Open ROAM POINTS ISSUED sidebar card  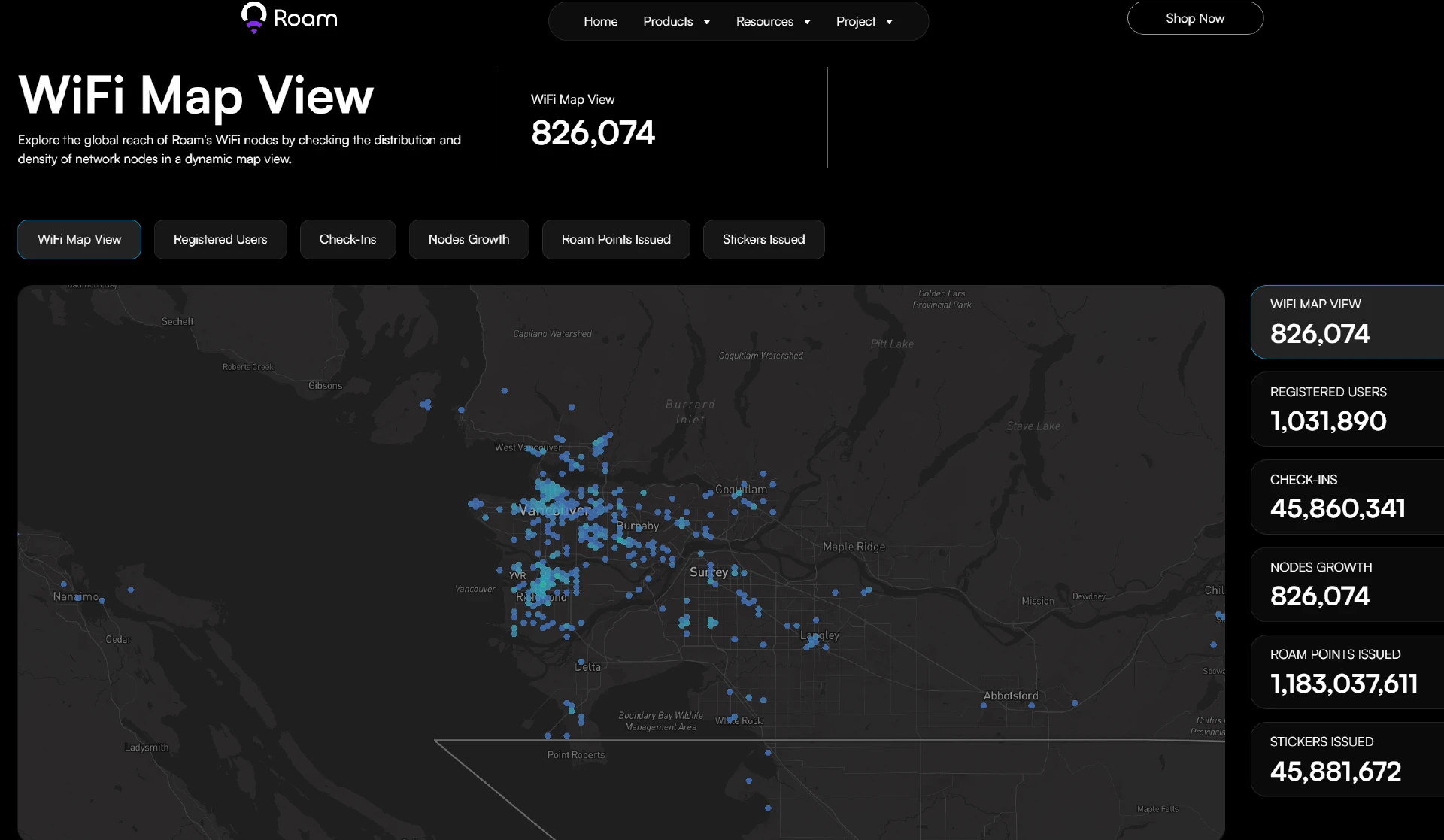coord(1346,672)
